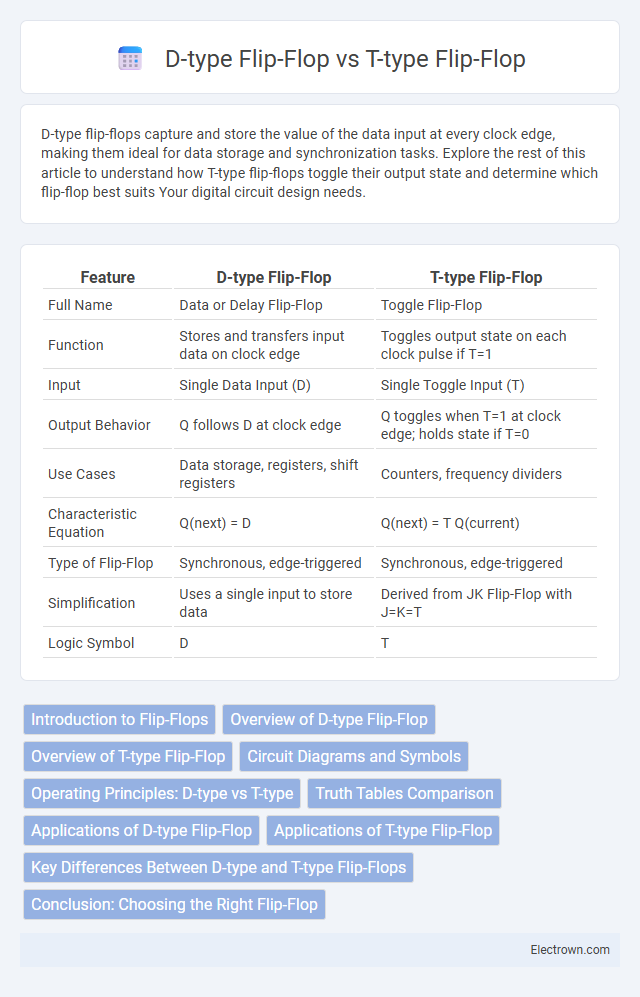
Task: Open Operating Principles: D-type vs T-type
Action: click(162, 793)
